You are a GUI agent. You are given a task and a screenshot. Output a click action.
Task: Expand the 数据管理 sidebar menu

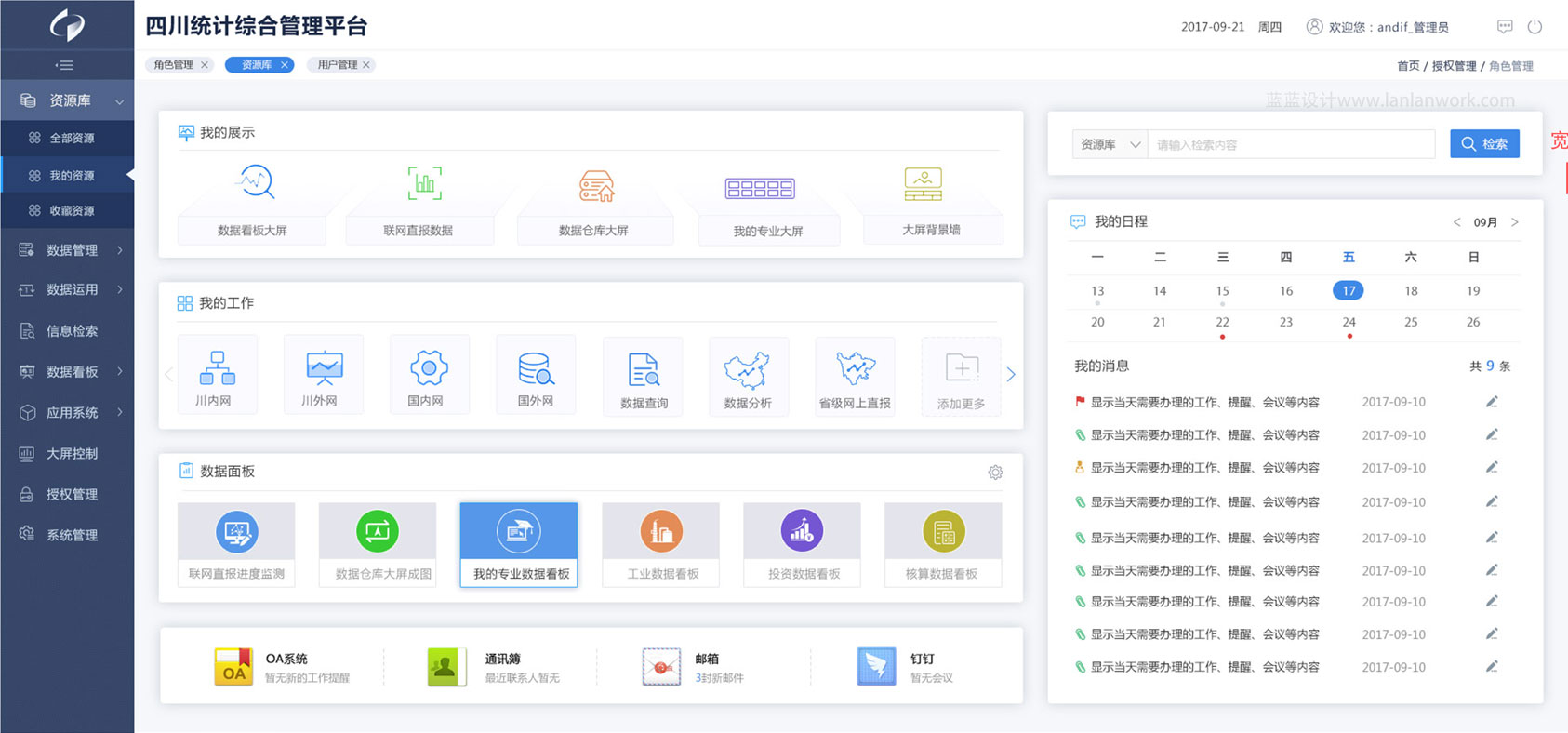72,250
